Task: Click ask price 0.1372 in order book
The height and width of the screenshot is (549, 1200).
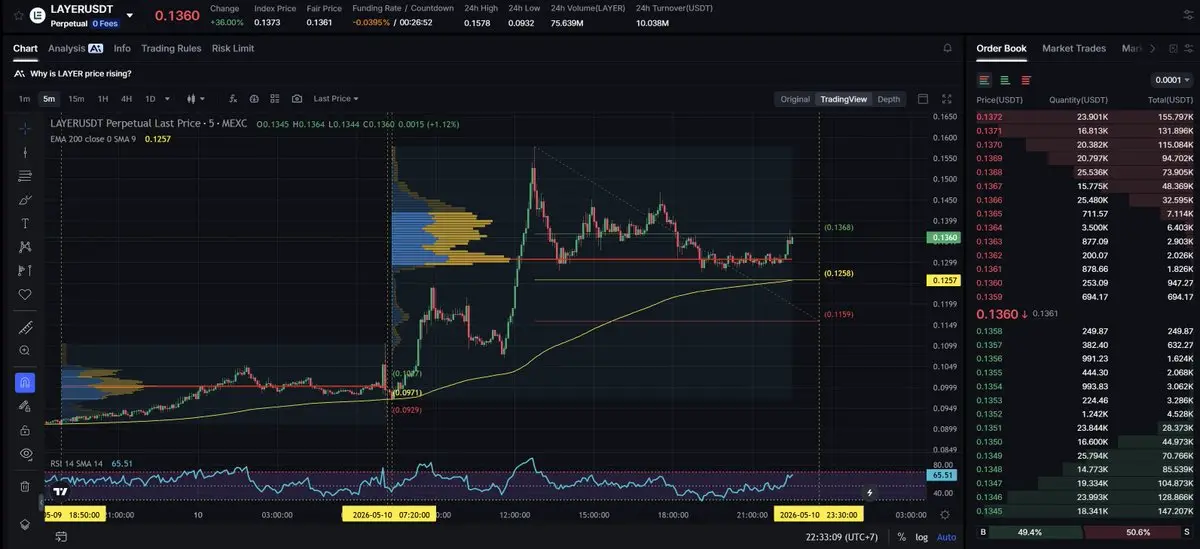Action: [987, 117]
